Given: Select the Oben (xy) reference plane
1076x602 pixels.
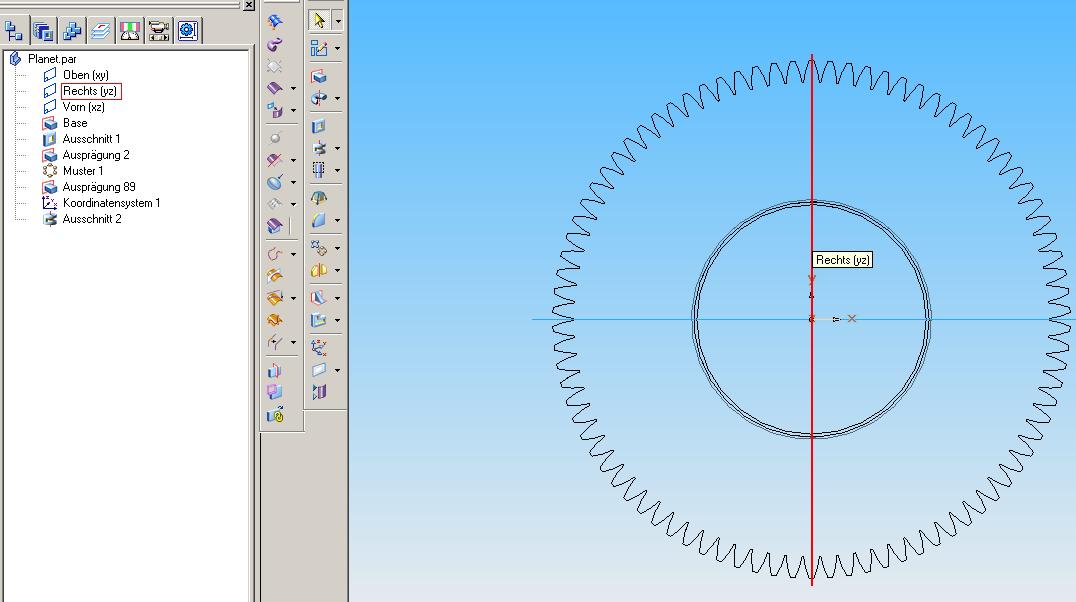Looking at the screenshot, I should point(86,75).
